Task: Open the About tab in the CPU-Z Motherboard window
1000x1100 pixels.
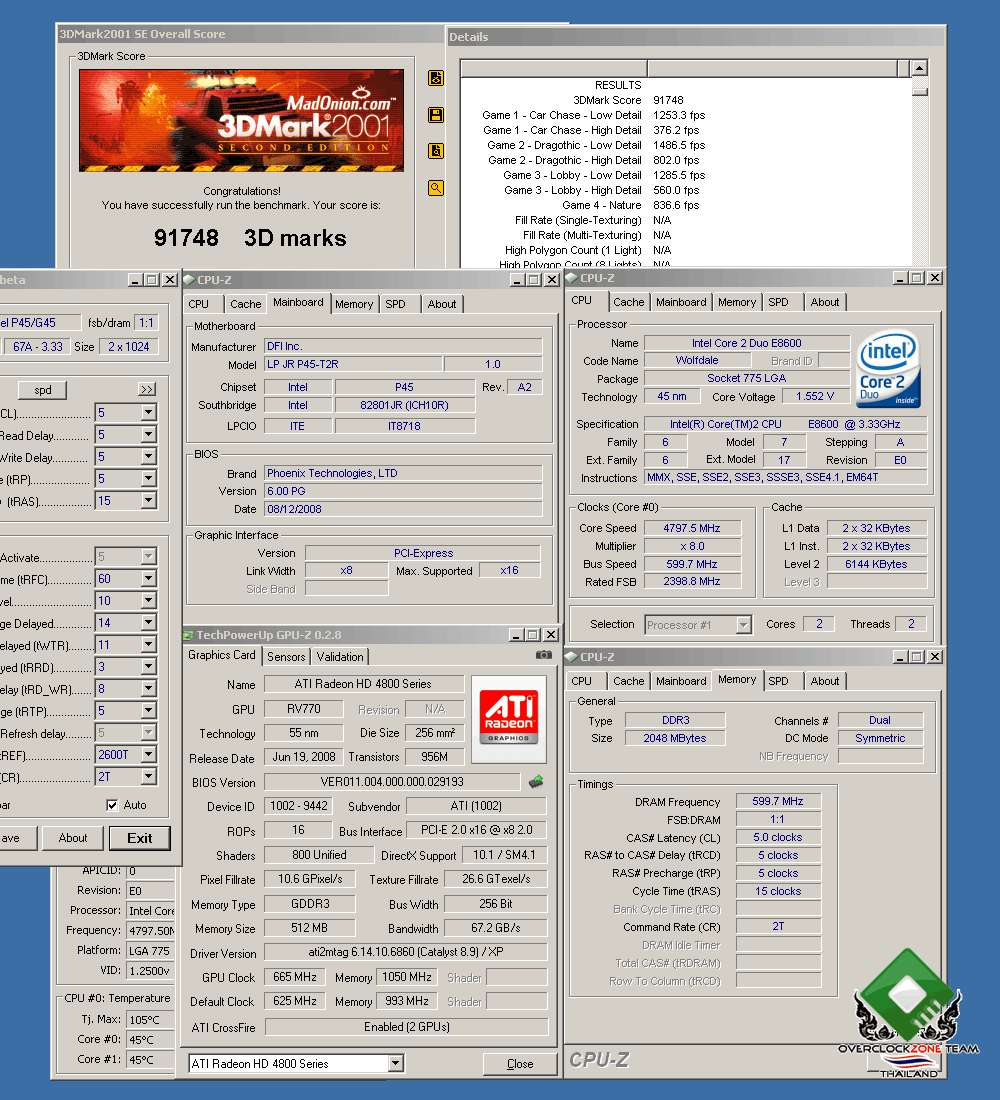Action: click(x=442, y=304)
